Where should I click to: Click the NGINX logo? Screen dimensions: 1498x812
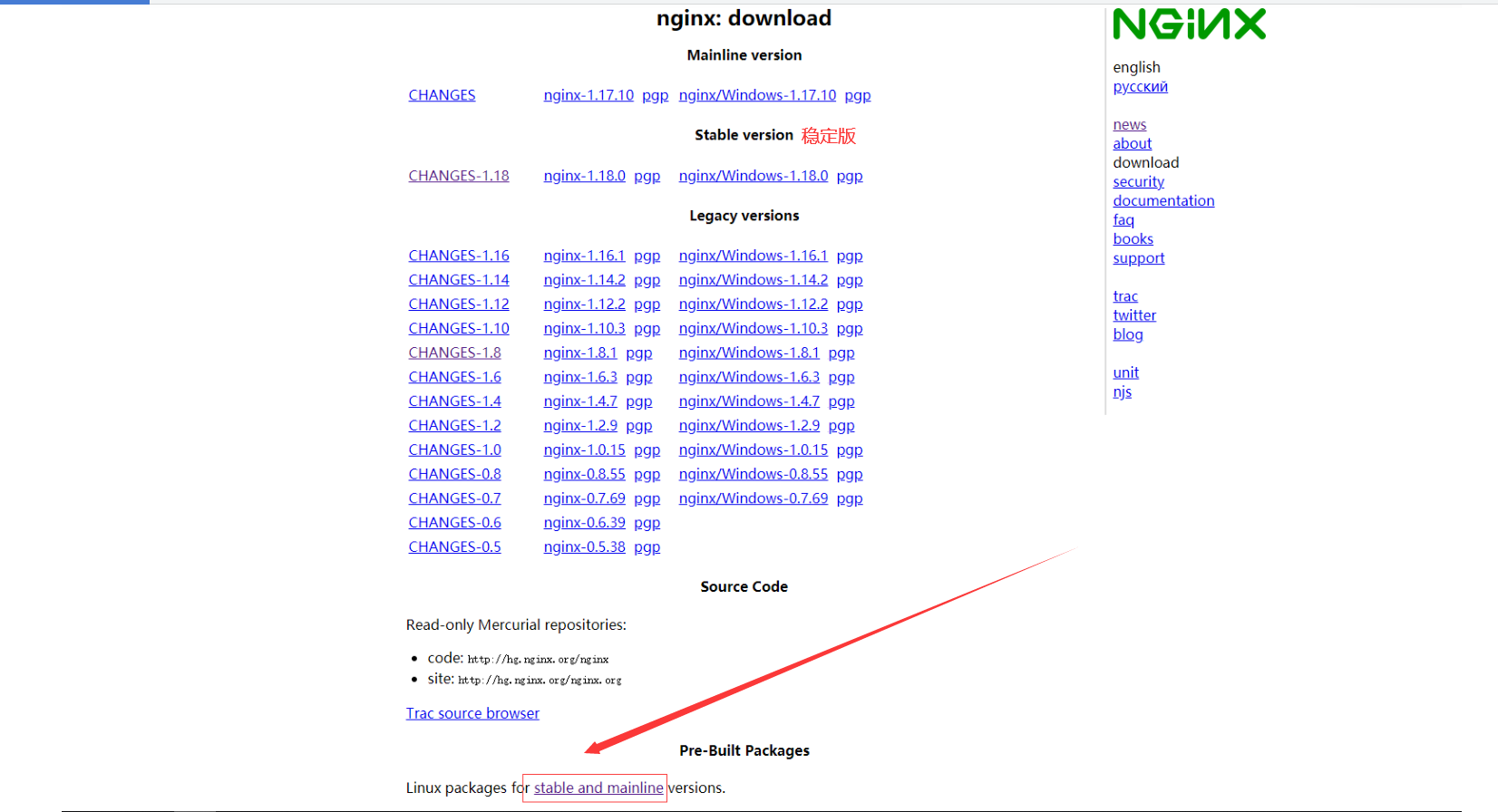coord(1189,24)
